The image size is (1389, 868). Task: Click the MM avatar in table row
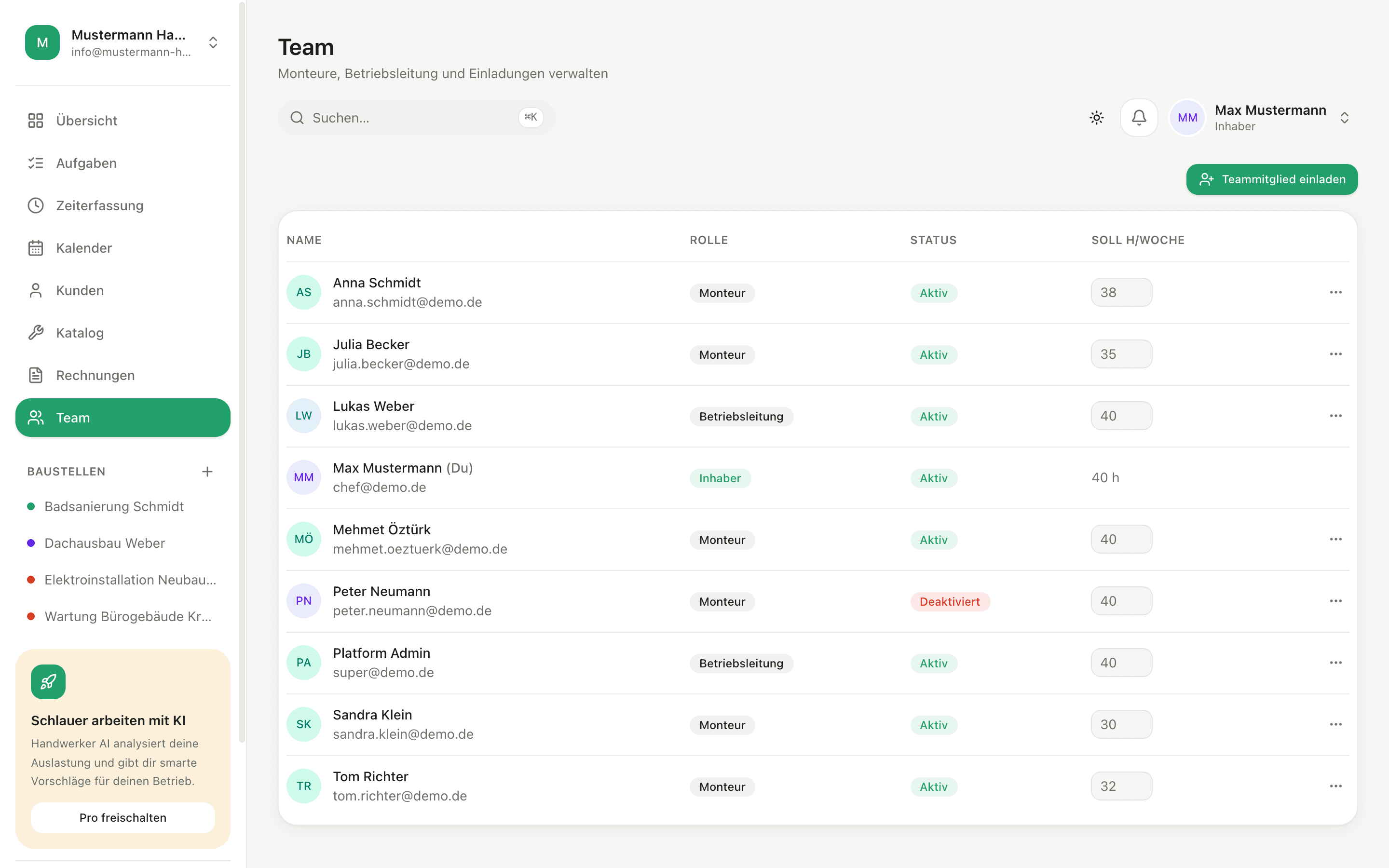[x=304, y=477]
